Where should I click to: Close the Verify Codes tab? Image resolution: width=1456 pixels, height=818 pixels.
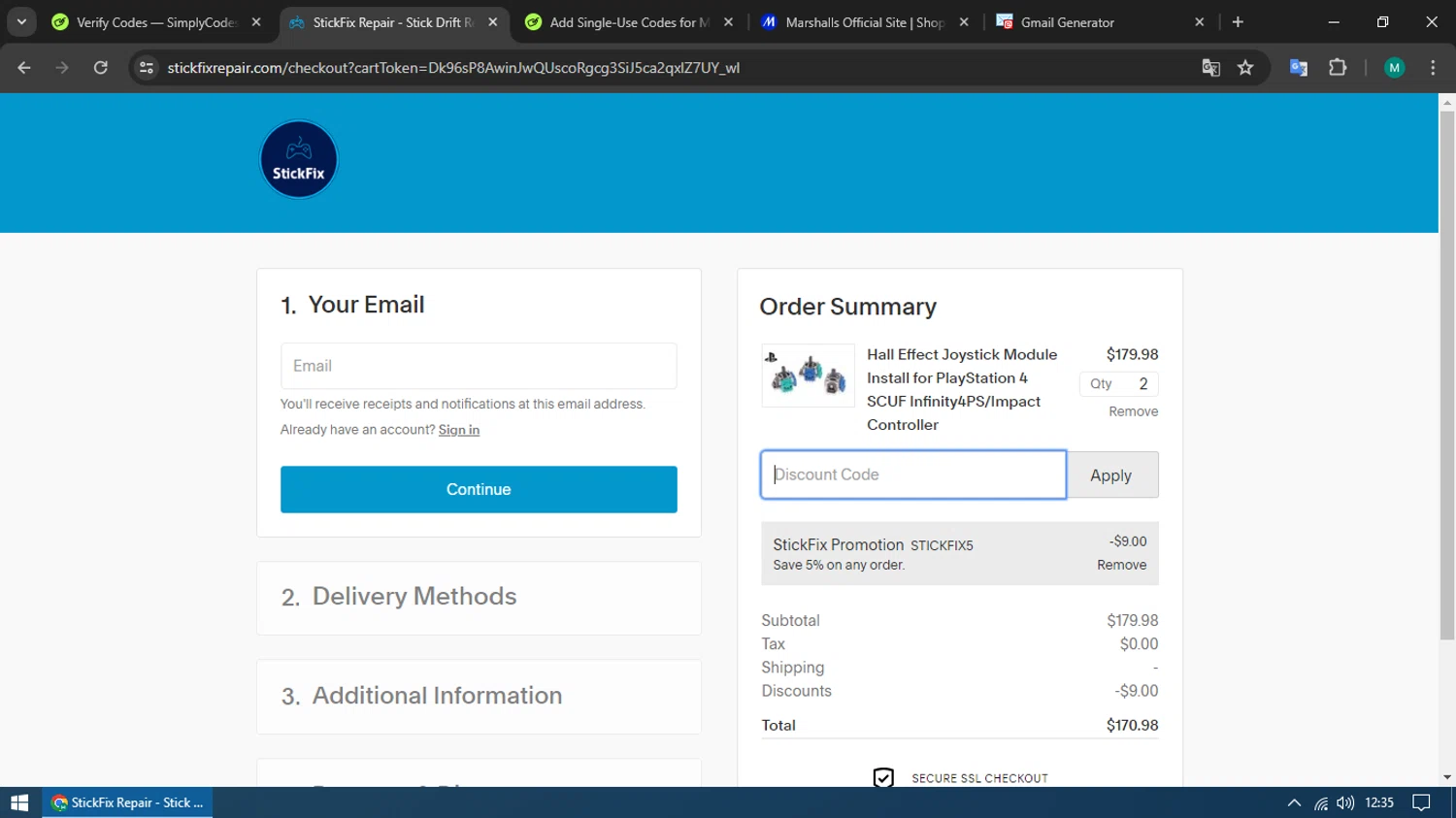[256, 22]
